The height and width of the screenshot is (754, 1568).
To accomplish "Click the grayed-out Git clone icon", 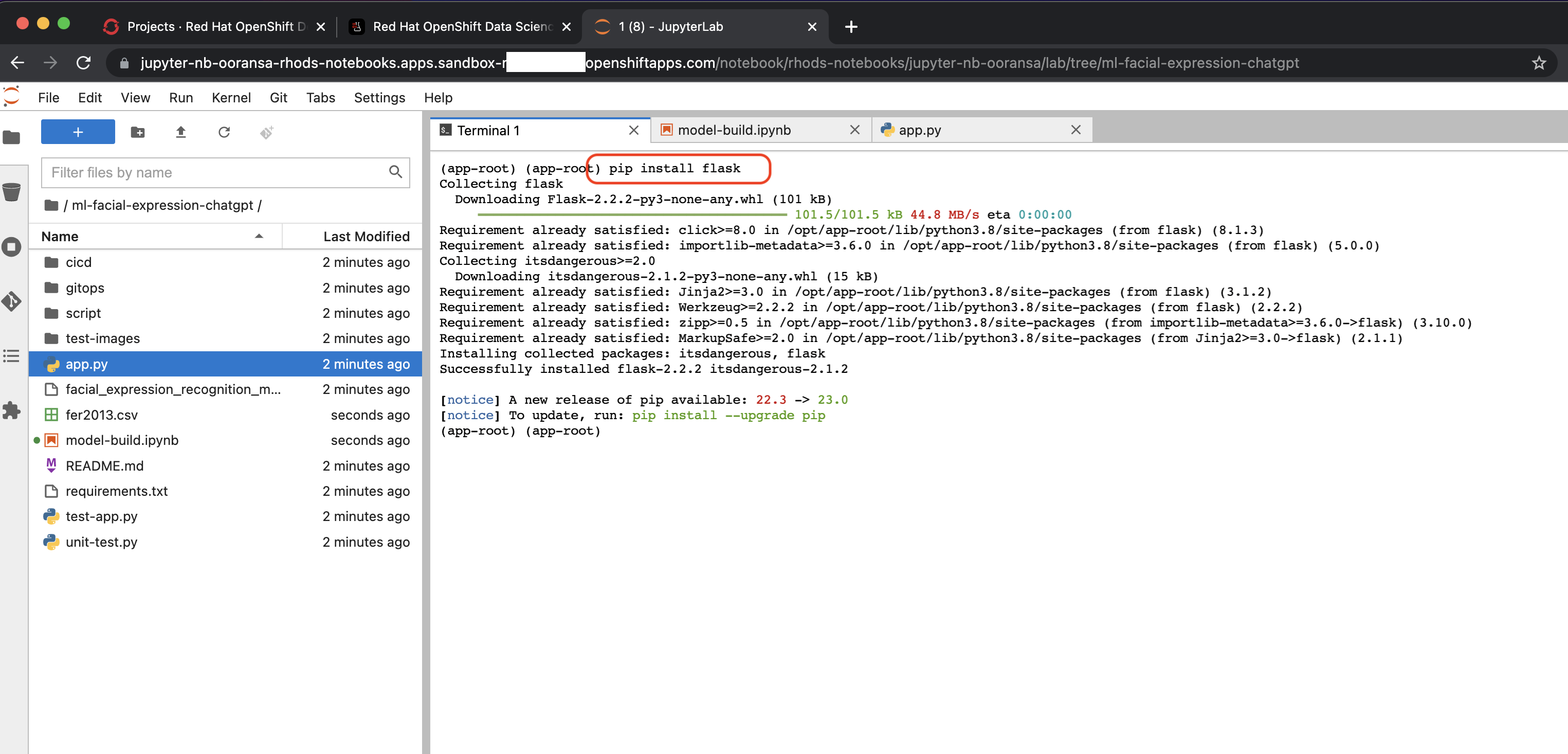I will point(266,132).
